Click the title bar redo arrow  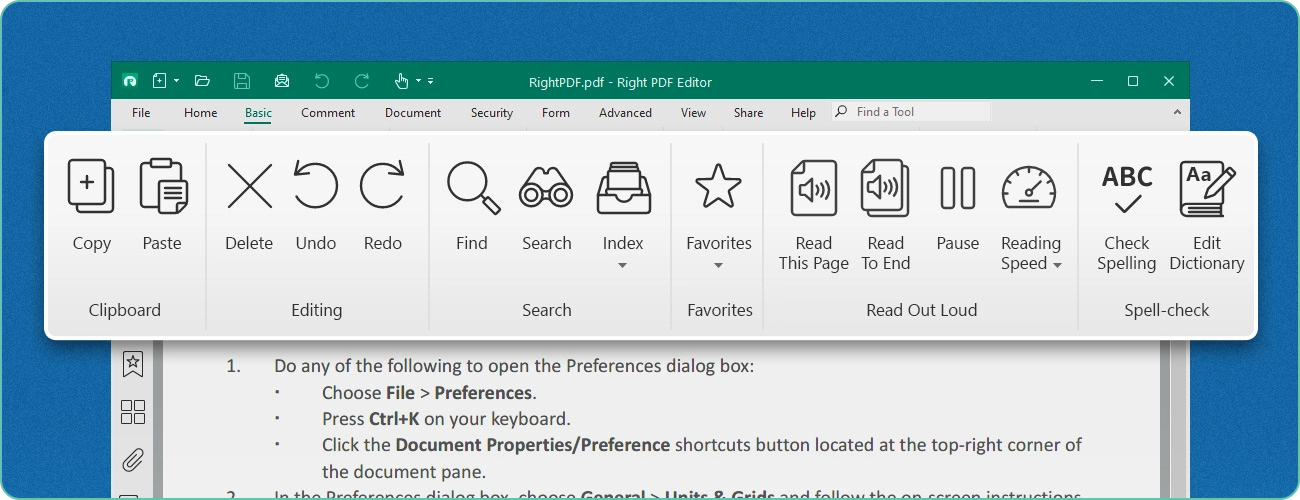pyautogui.click(x=362, y=81)
